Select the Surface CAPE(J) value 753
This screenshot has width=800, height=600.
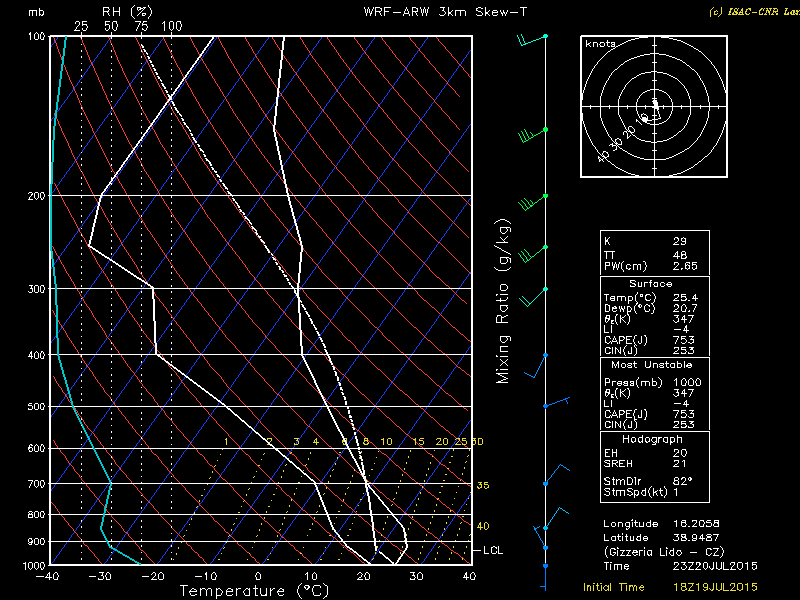683,340
